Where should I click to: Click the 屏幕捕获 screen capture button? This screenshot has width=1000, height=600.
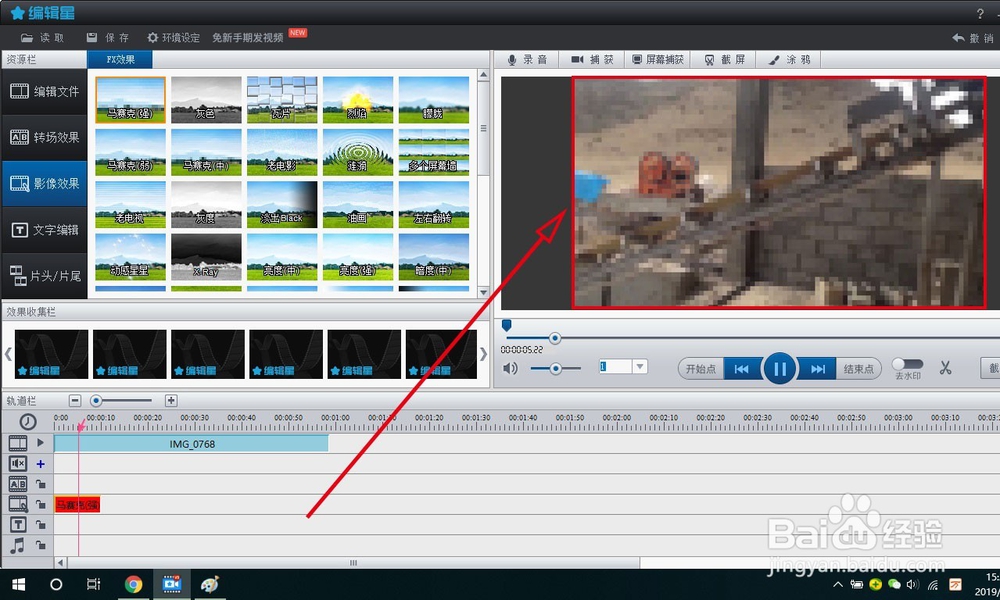tap(658, 59)
